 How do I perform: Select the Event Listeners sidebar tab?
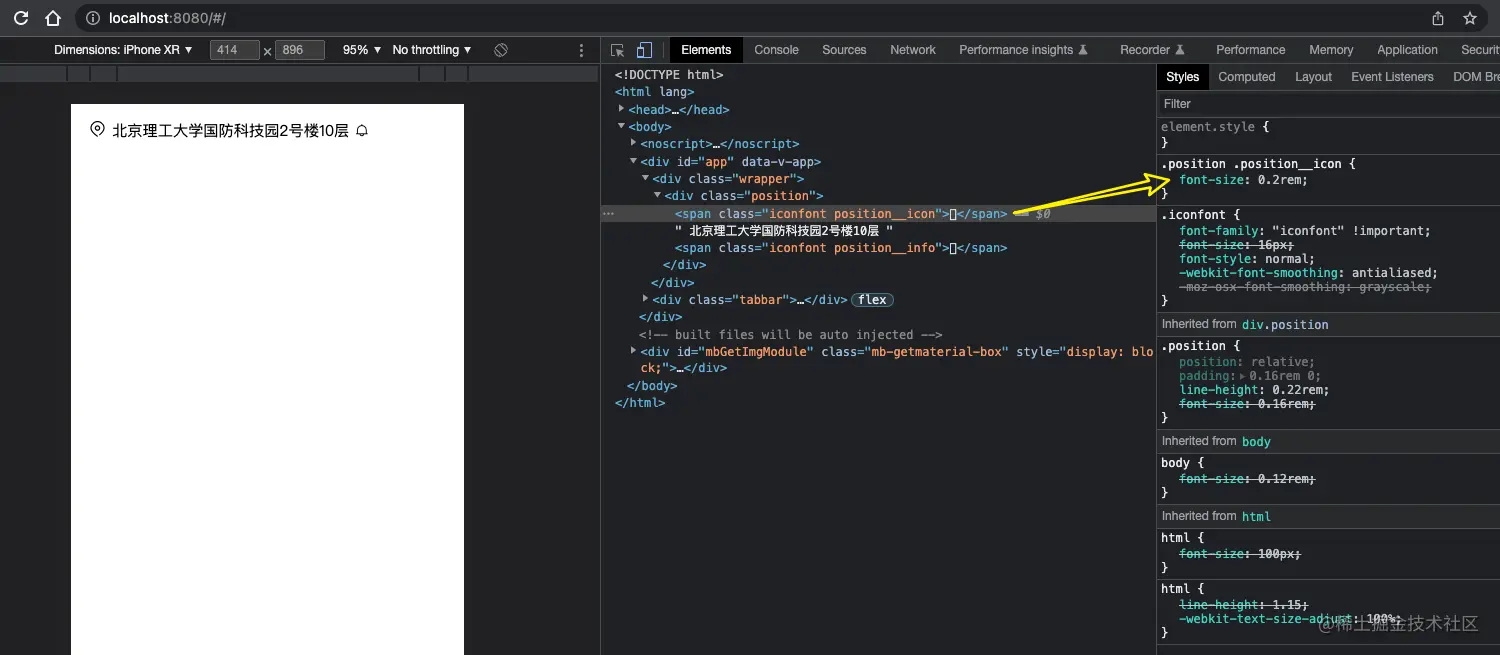(1392, 77)
